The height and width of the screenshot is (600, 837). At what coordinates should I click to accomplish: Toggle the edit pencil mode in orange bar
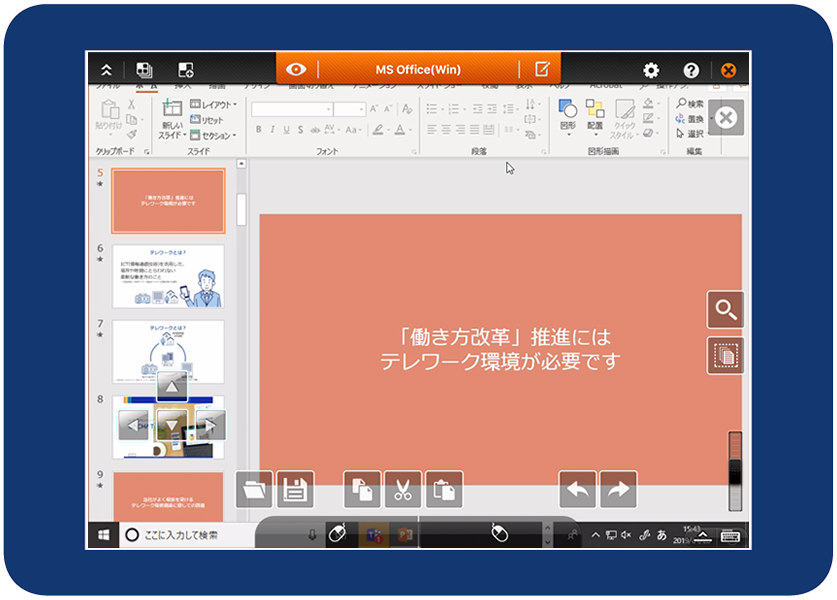[542, 69]
